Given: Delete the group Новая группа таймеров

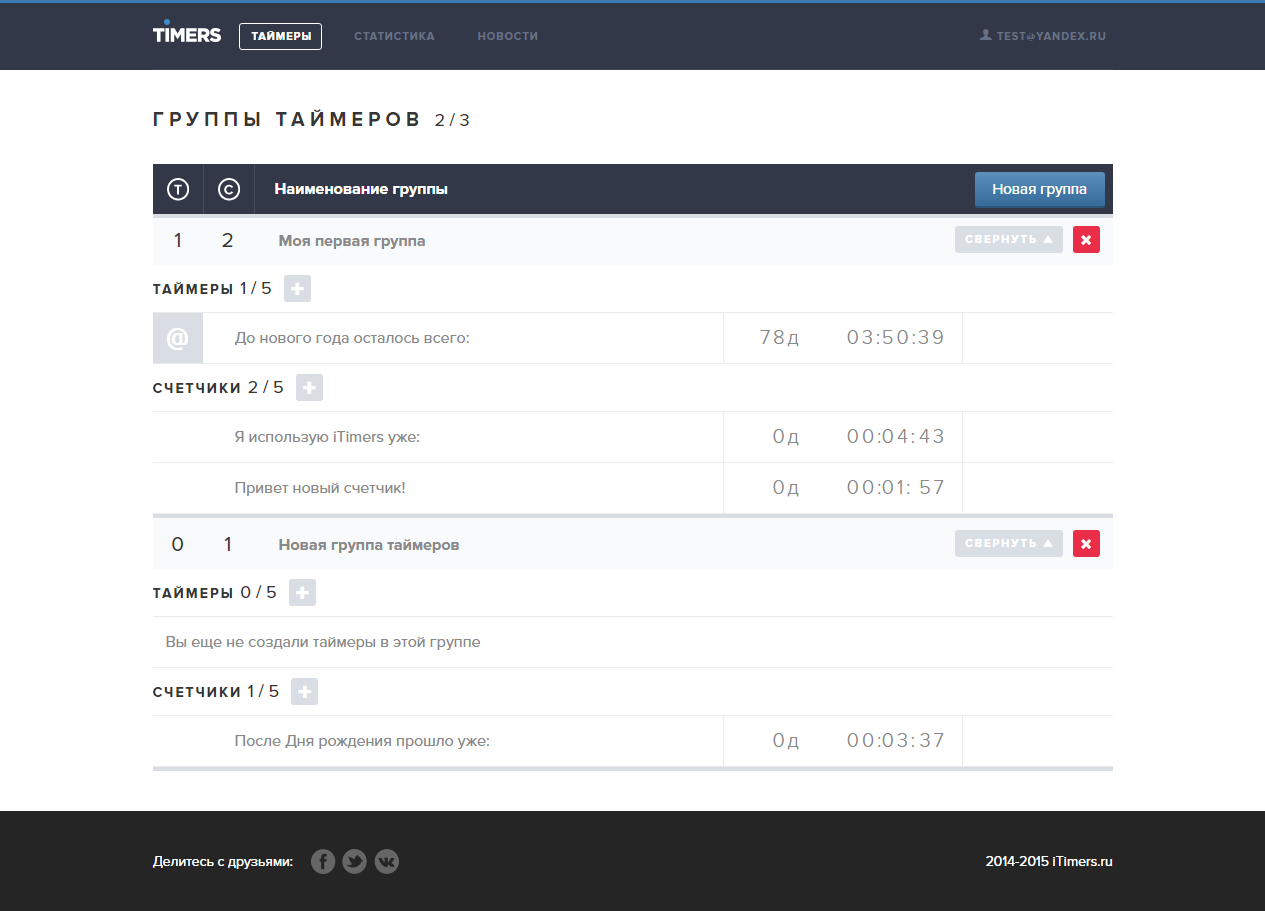Looking at the screenshot, I should [x=1086, y=544].
